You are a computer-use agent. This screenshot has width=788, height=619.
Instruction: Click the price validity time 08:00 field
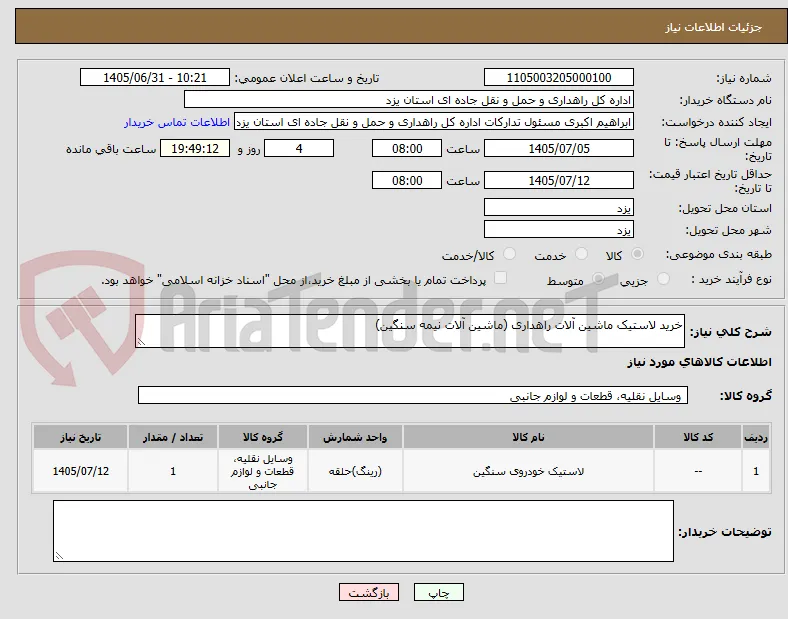[x=407, y=180]
